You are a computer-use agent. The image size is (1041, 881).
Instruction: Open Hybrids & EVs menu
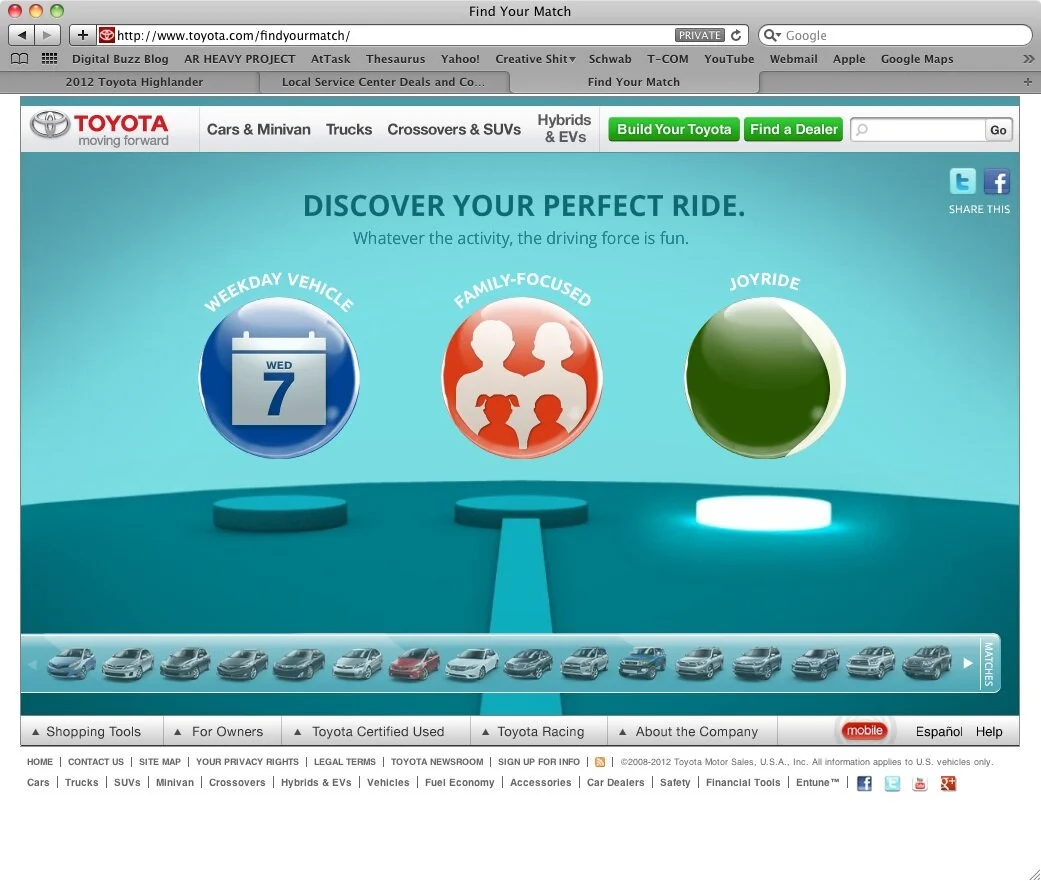(x=564, y=128)
